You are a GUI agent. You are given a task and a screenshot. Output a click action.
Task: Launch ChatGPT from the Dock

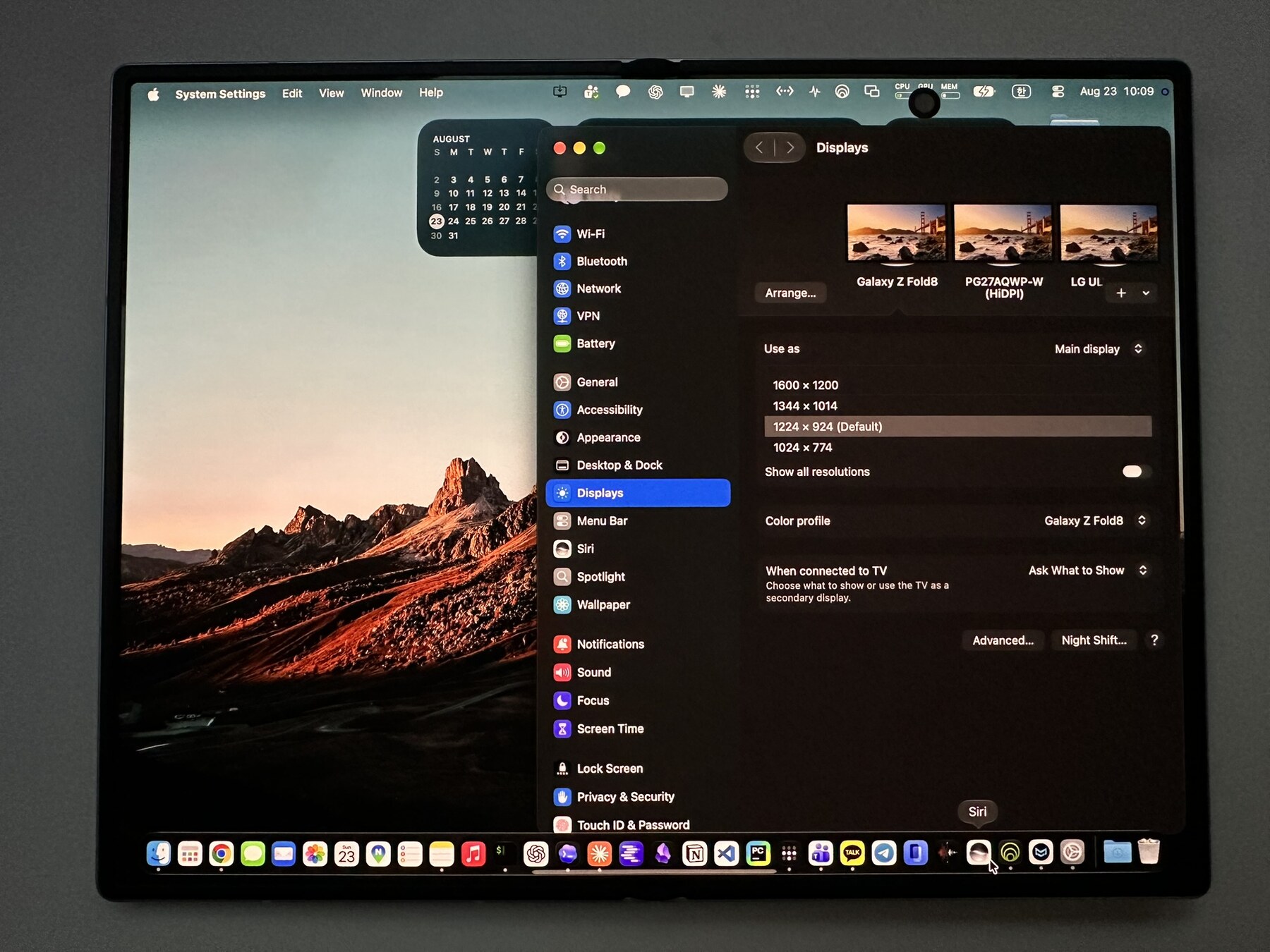tap(536, 854)
